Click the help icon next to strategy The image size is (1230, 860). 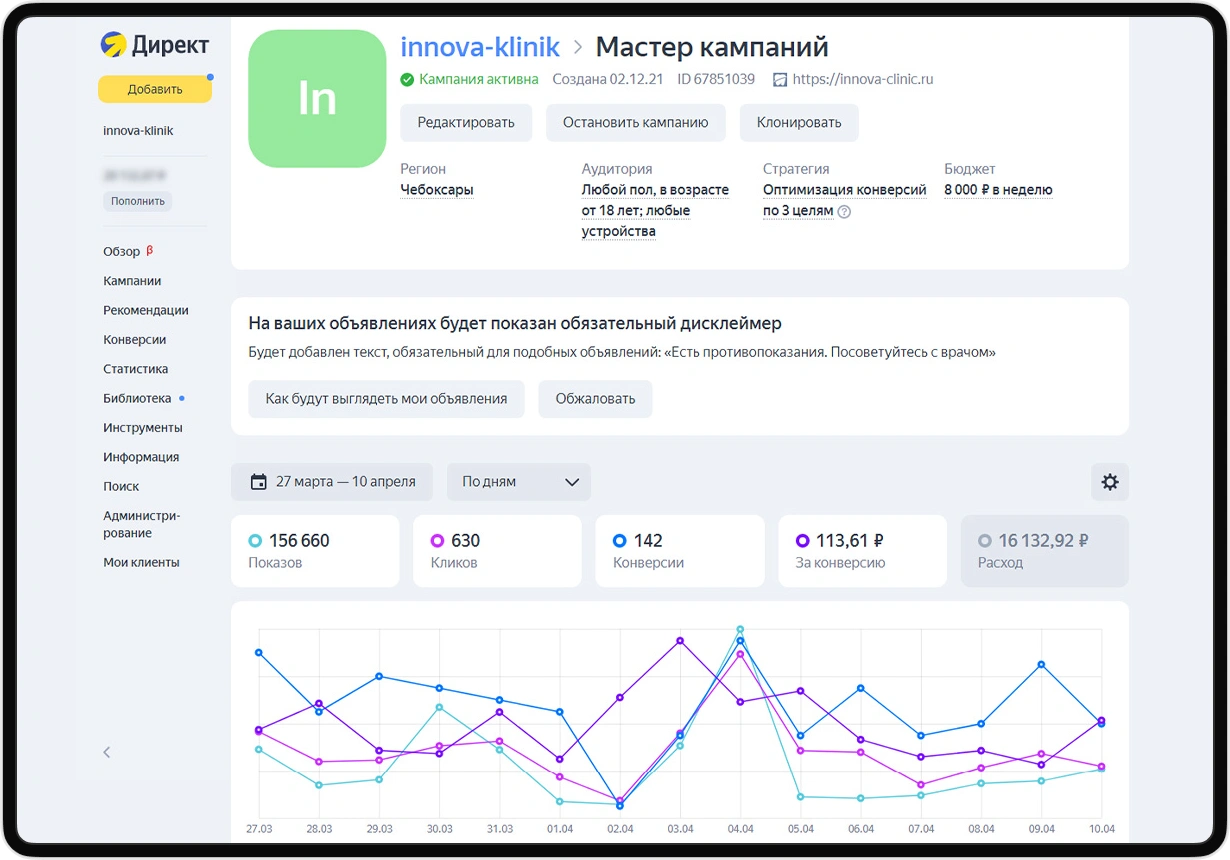point(844,212)
